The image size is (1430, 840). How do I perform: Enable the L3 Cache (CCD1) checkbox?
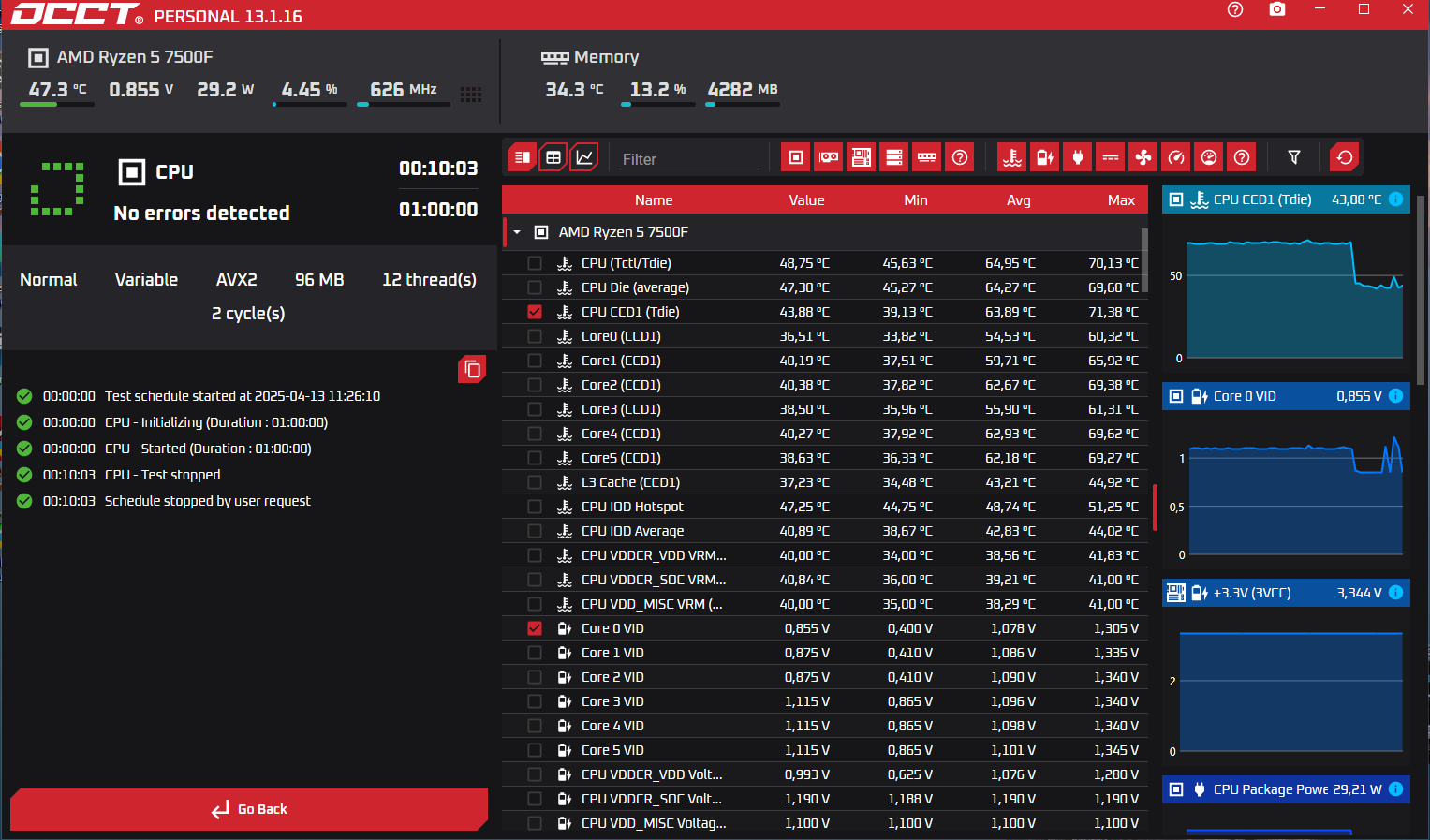pos(535,482)
